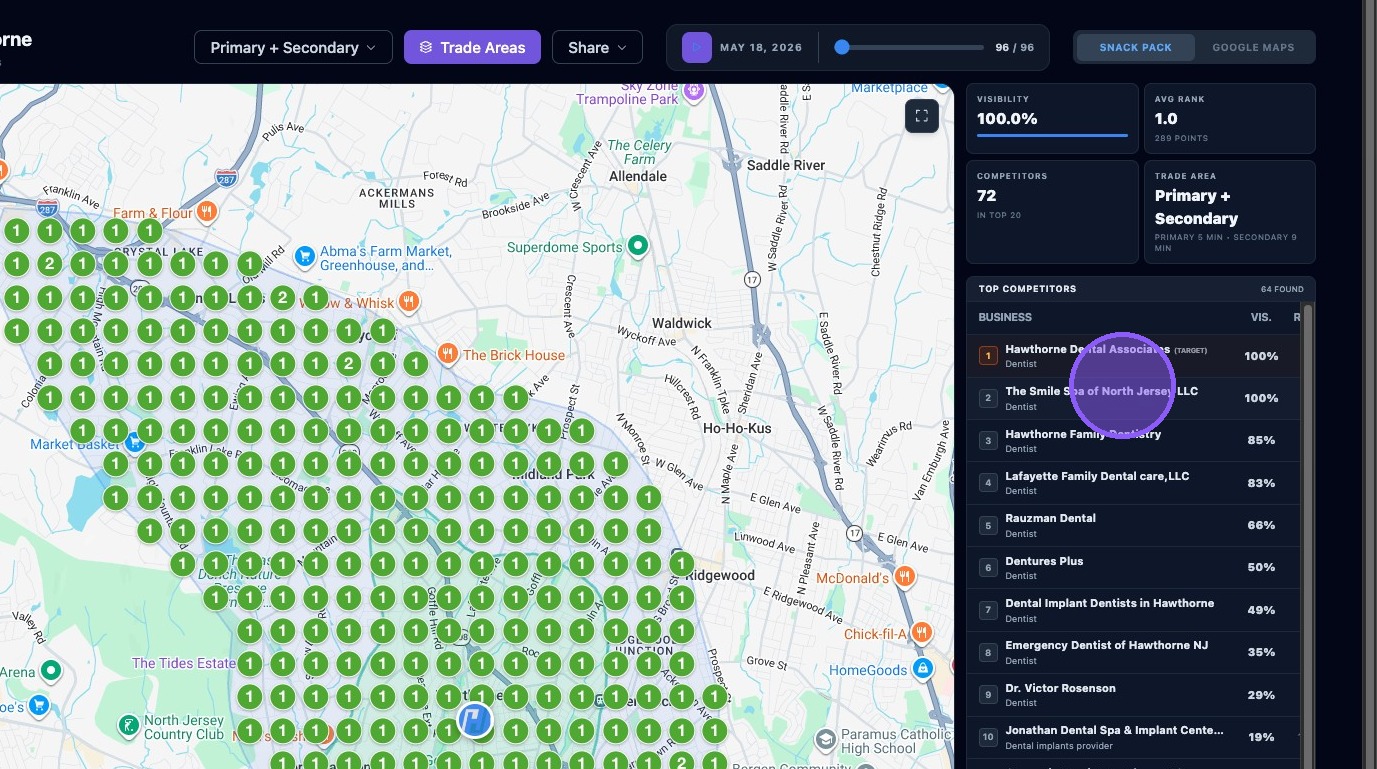Viewport: 1377px width, 769px height.
Task: Select Dental Implant Dentists in Hawthorne row
Action: click(x=1134, y=610)
